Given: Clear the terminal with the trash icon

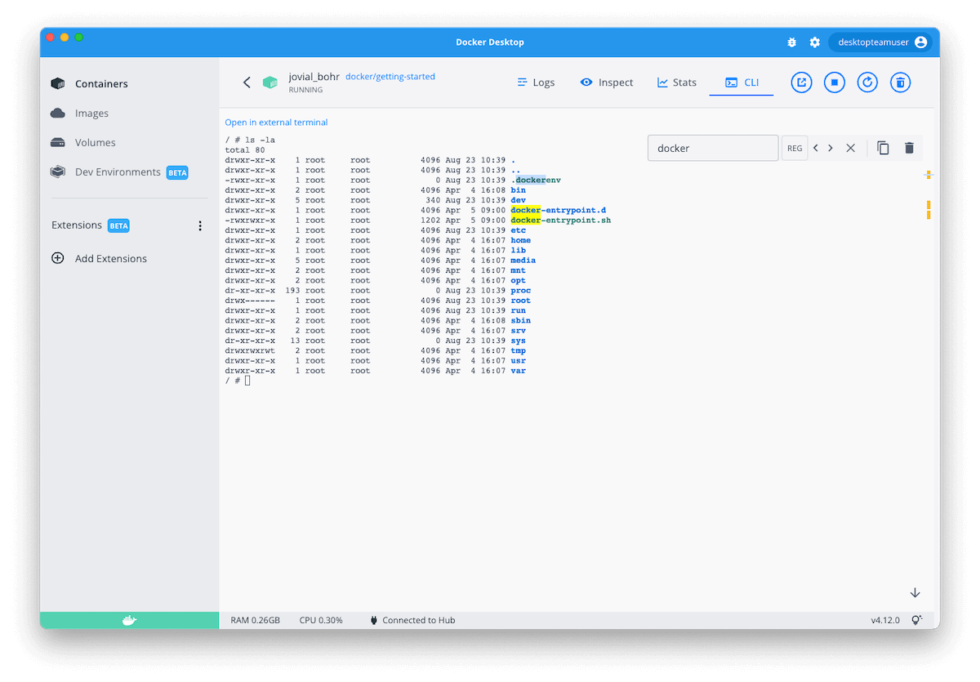Looking at the screenshot, I should point(908,147).
